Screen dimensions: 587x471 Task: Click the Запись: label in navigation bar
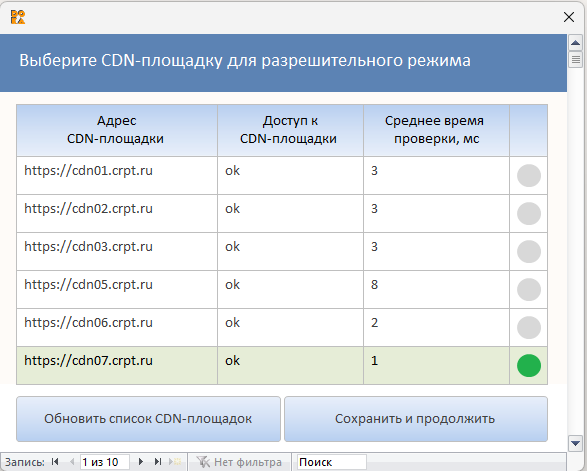(25, 462)
